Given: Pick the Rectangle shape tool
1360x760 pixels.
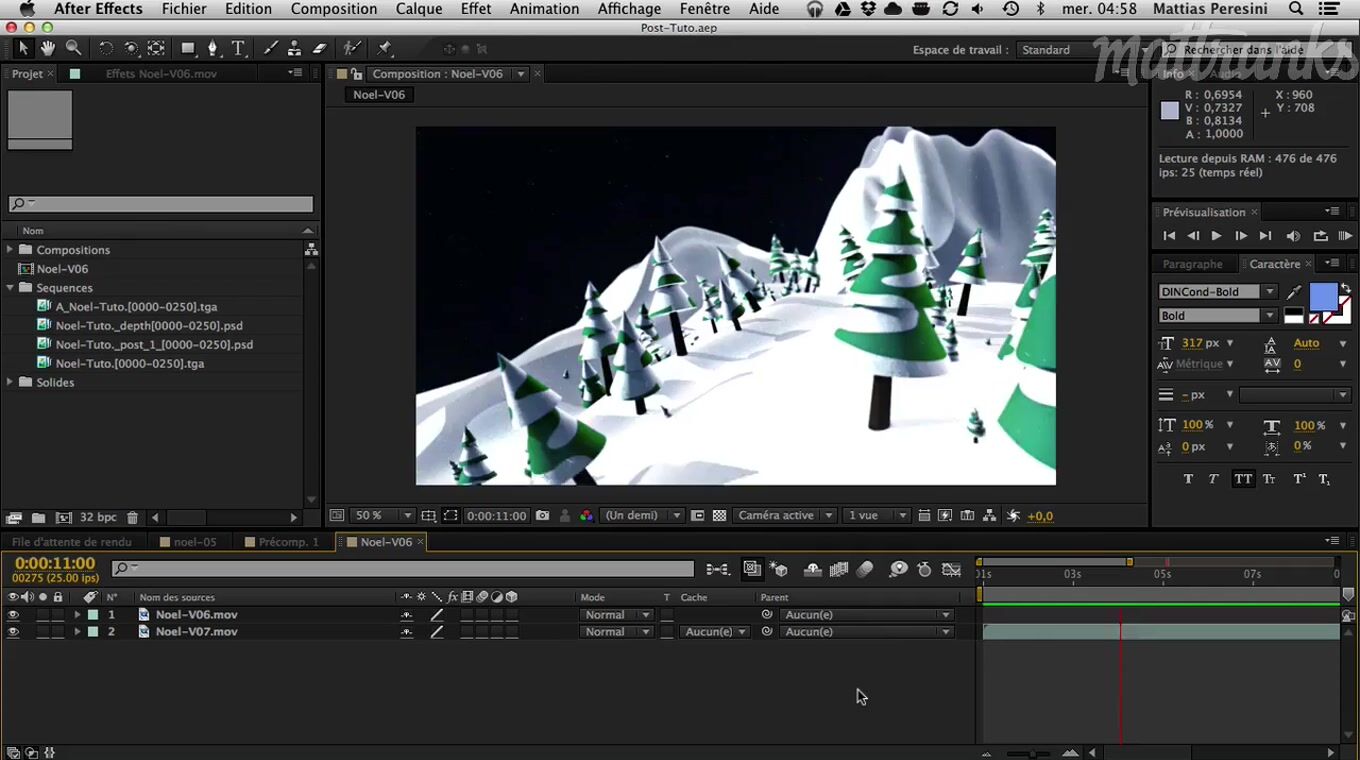Looking at the screenshot, I should click(188, 48).
